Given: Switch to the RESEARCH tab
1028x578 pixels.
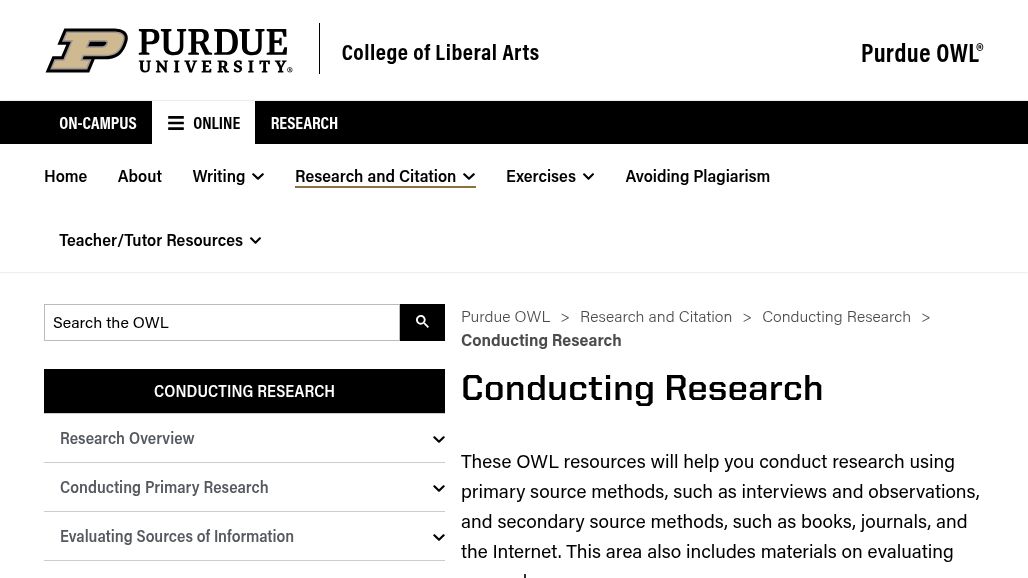Looking at the screenshot, I should (304, 122).
